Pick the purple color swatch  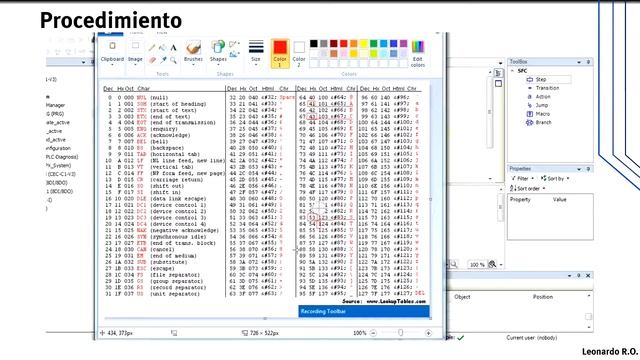click(x=404, y=44)
